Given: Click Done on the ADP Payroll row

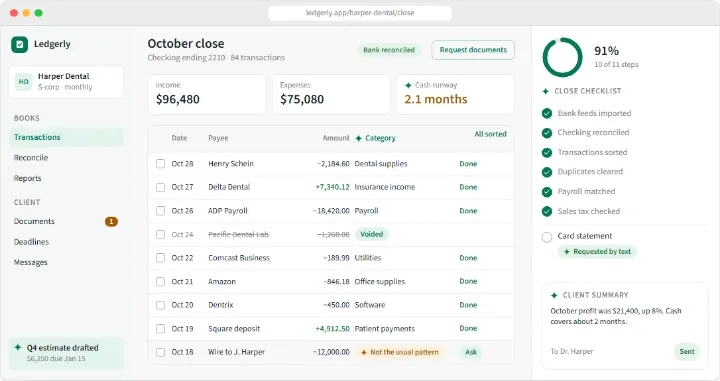Looking at the screenshot, I should tap(468, 211).
